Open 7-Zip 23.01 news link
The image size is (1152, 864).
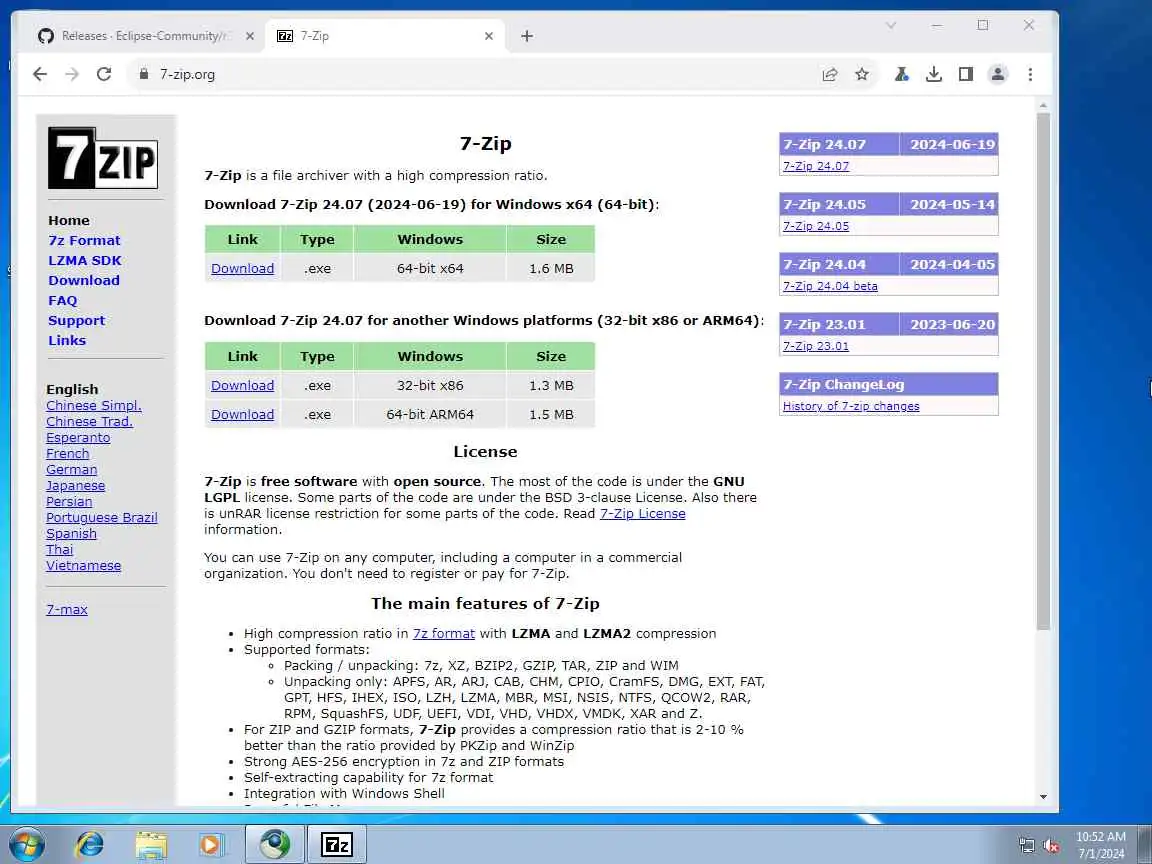tap(816, 346)
